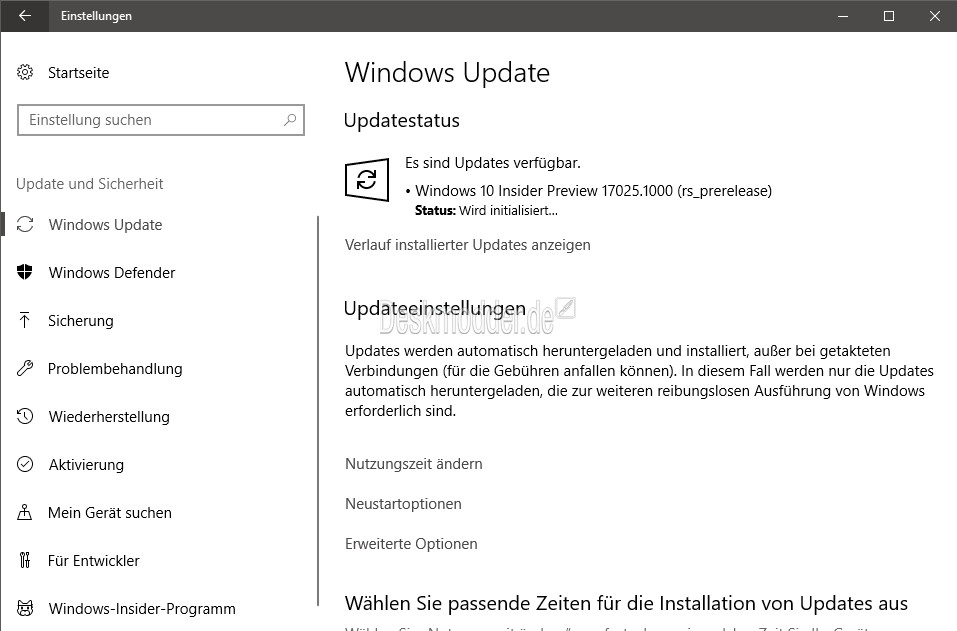Click the Wiederherstellung history icon
Viewport: 957px width, 631px height.
pyautogui.click(x=25, y=416)
